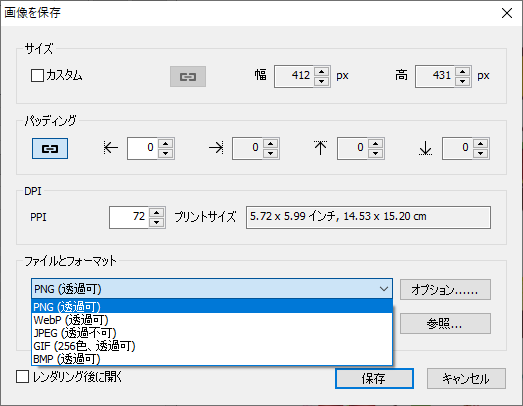Click the bottom padding down-arrow icon
523x406 pixels.
point(425,148)
